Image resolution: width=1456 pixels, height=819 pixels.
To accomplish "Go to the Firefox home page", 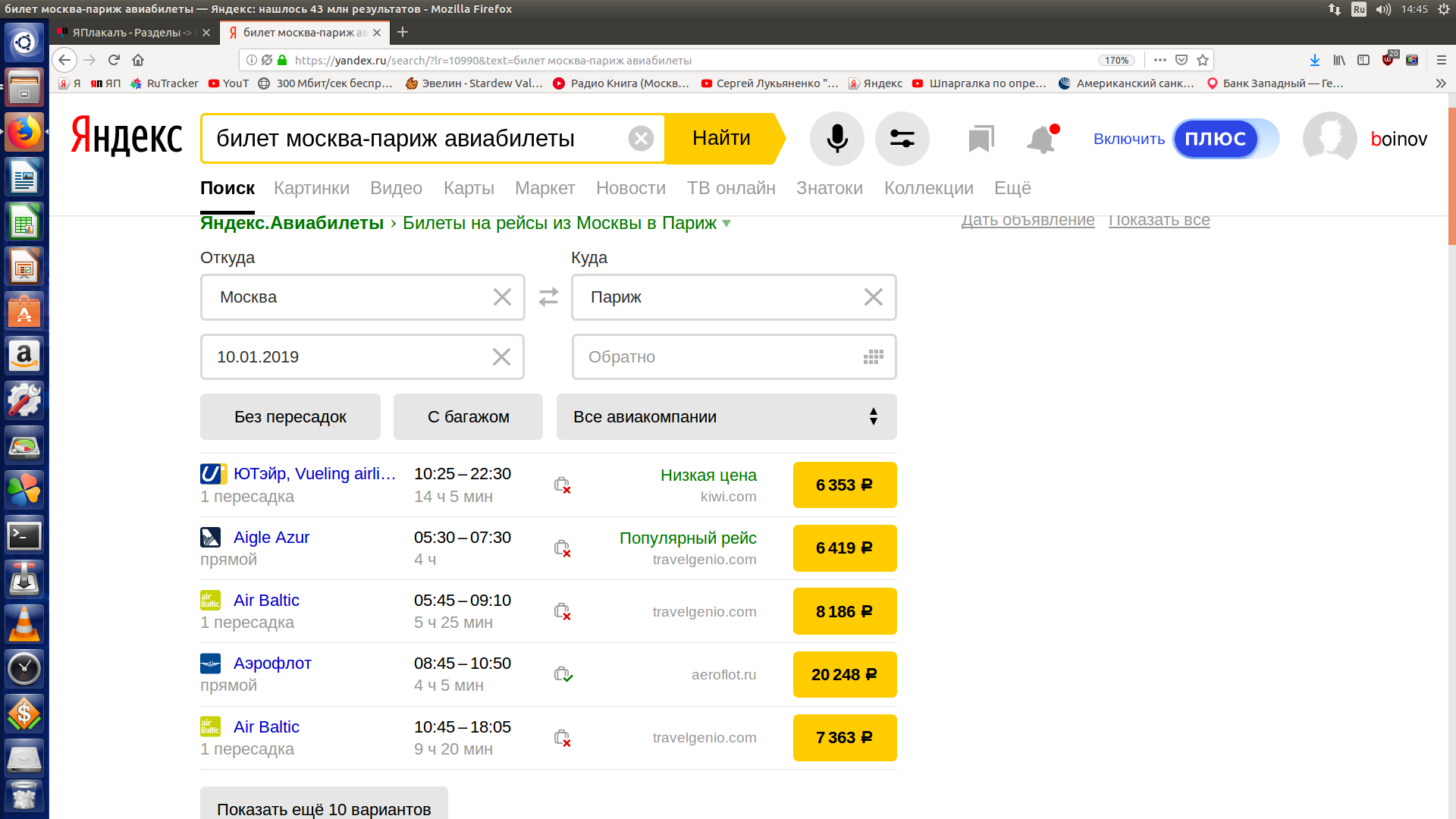I will point(138,60).
